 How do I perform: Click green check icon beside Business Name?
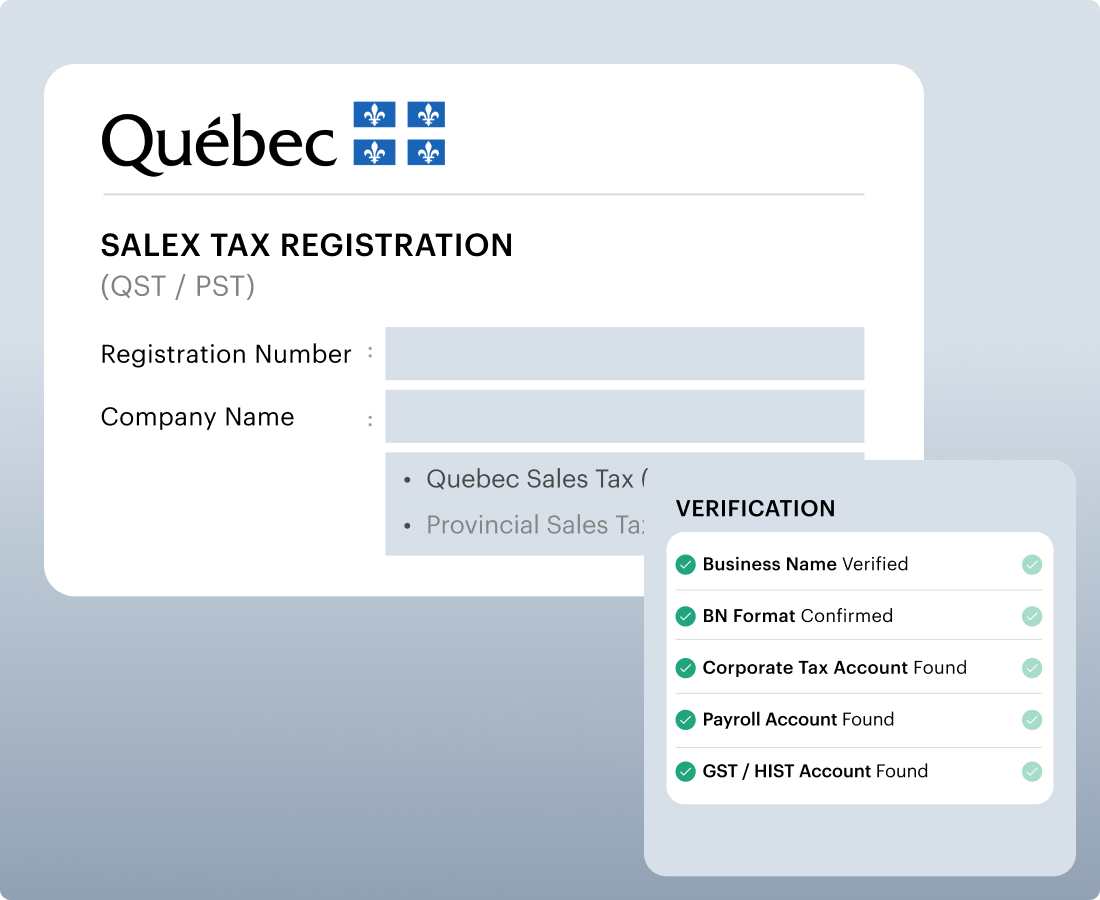pyautogui.click(x=685, y=565)
